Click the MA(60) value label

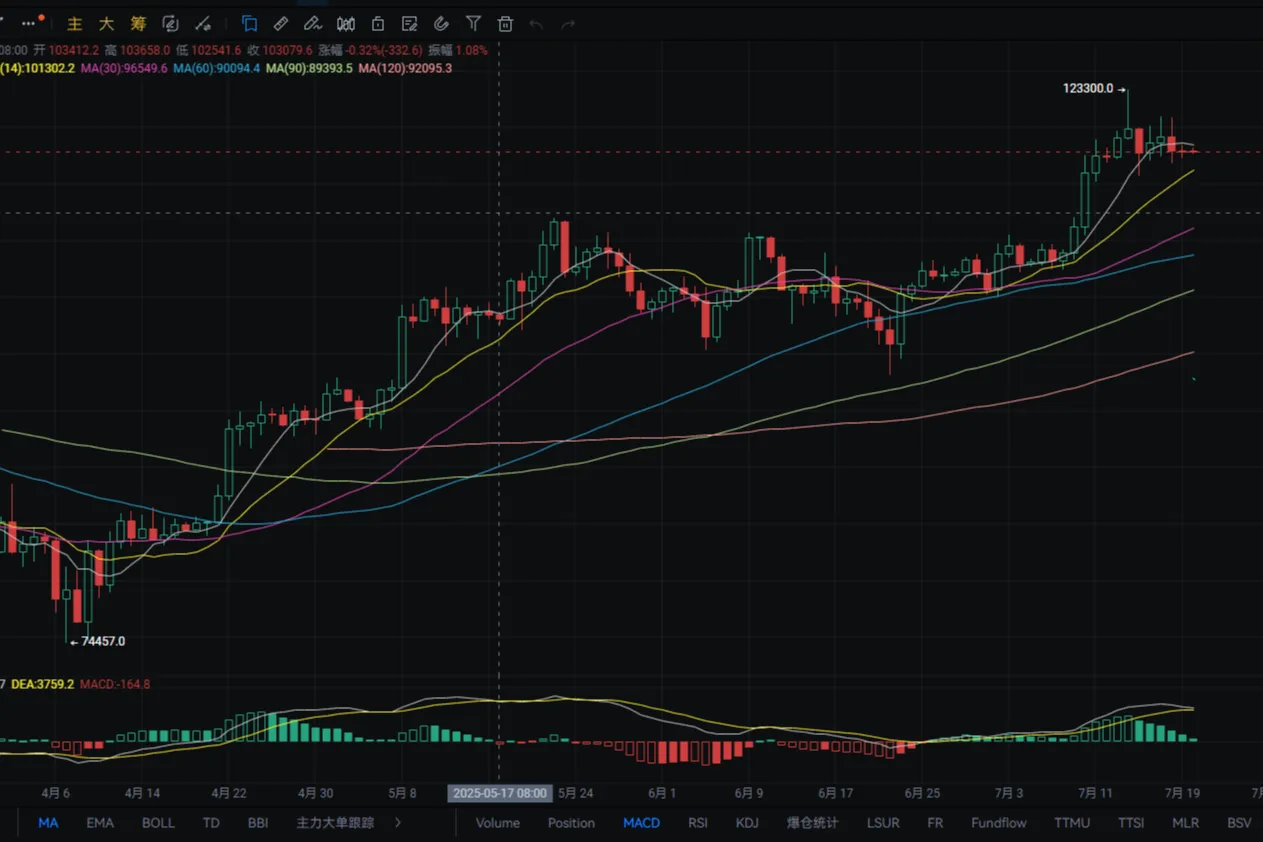point(217,68)
